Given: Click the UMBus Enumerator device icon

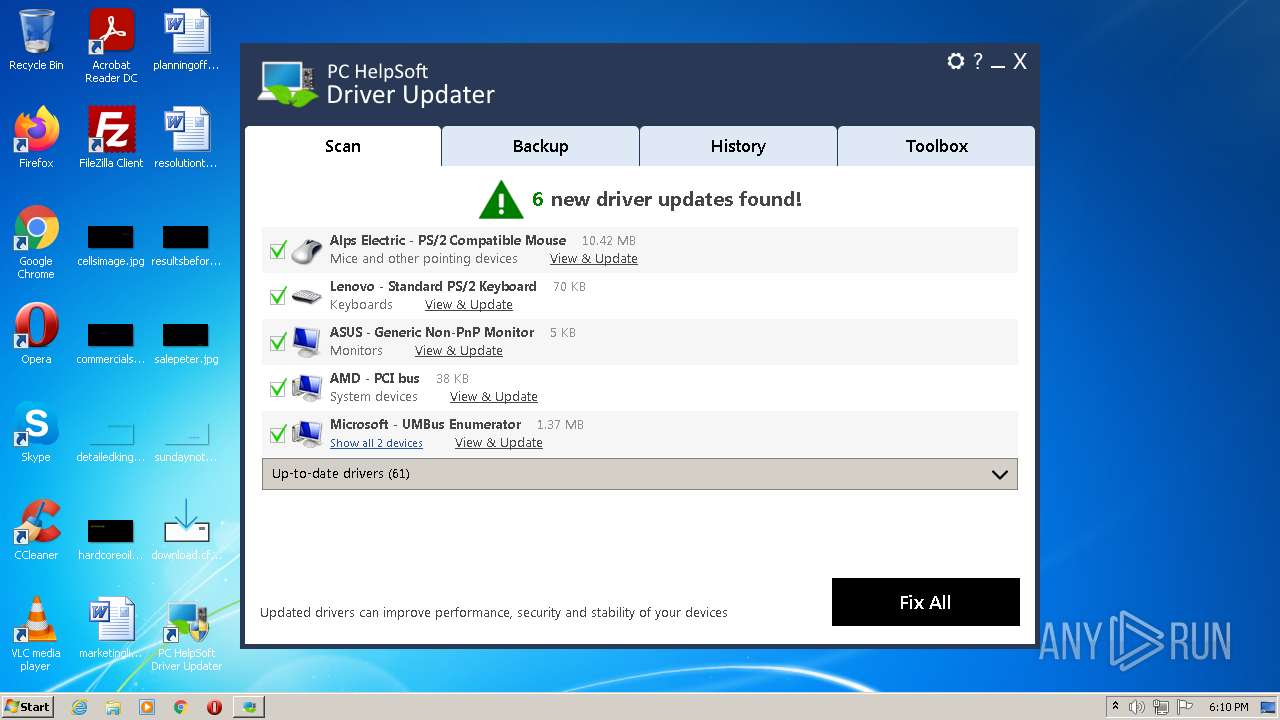Looking at the screenshot, I should coord(307,433).
